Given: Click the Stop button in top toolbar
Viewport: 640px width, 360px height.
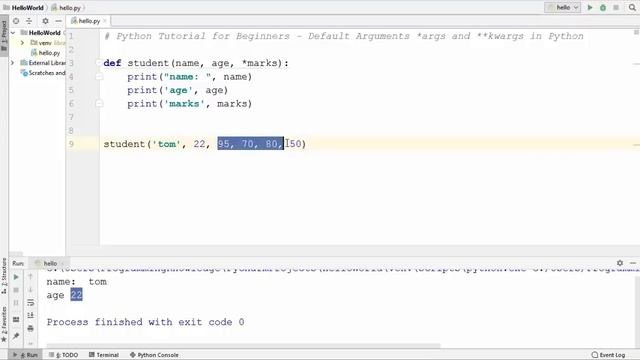Looking at the screenshot, I should click(x=616, y=7).
